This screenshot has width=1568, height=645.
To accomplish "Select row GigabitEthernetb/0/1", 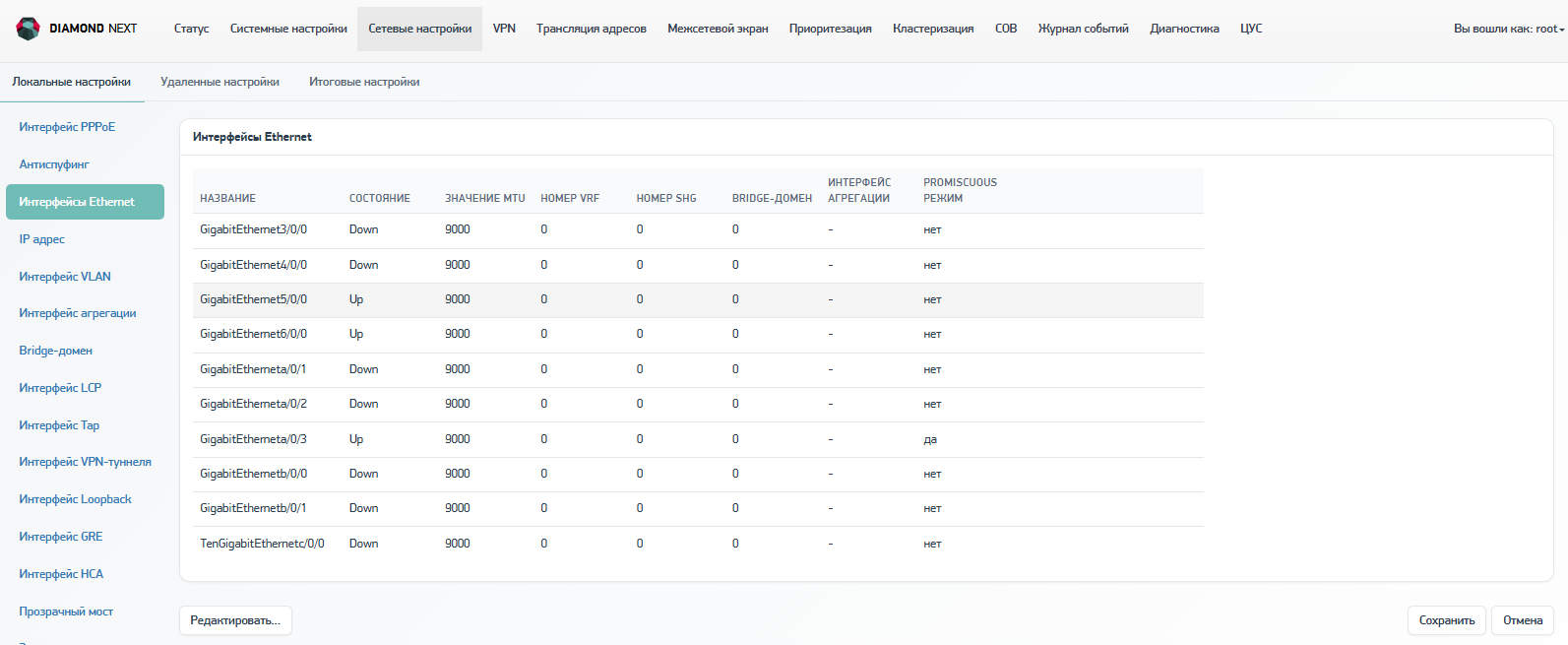I will [x=698, y=509].
